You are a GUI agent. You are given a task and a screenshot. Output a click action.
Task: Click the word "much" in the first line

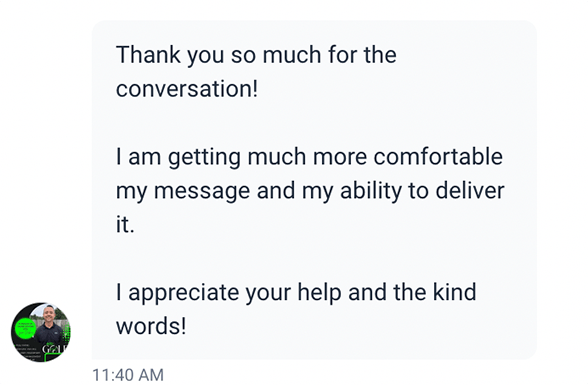[x=292, y=55]
